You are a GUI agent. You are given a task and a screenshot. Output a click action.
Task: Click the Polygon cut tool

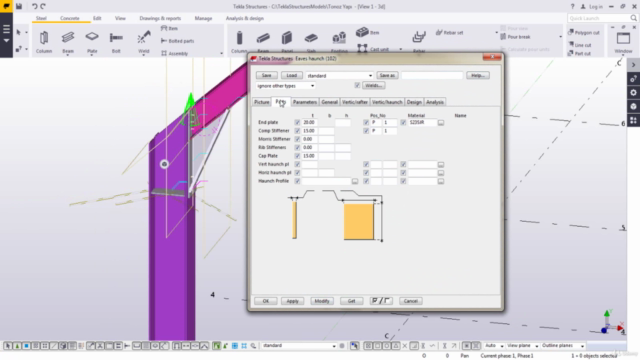[x=584, y=33]
